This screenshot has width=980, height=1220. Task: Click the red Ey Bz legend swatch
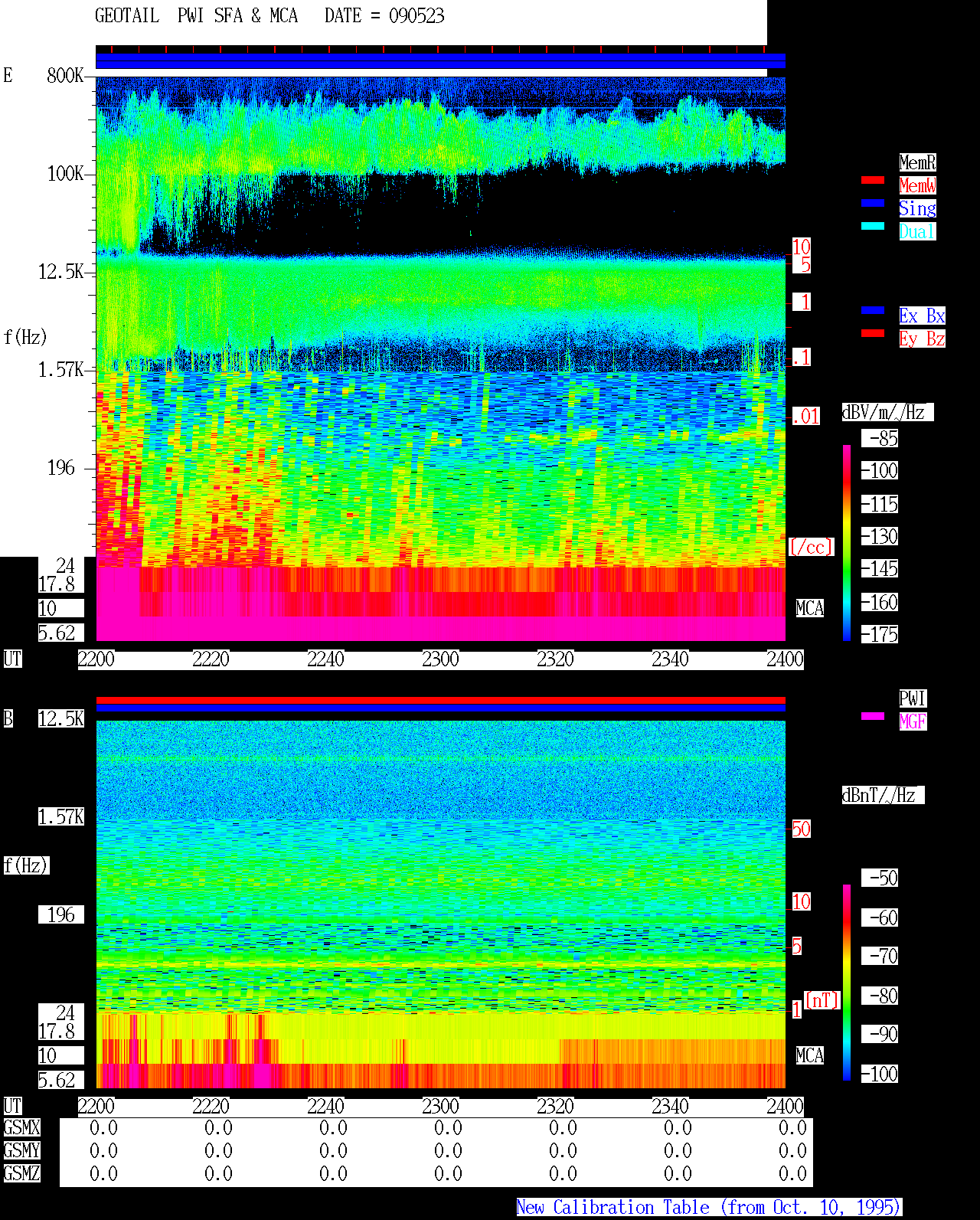click(873, 333)
